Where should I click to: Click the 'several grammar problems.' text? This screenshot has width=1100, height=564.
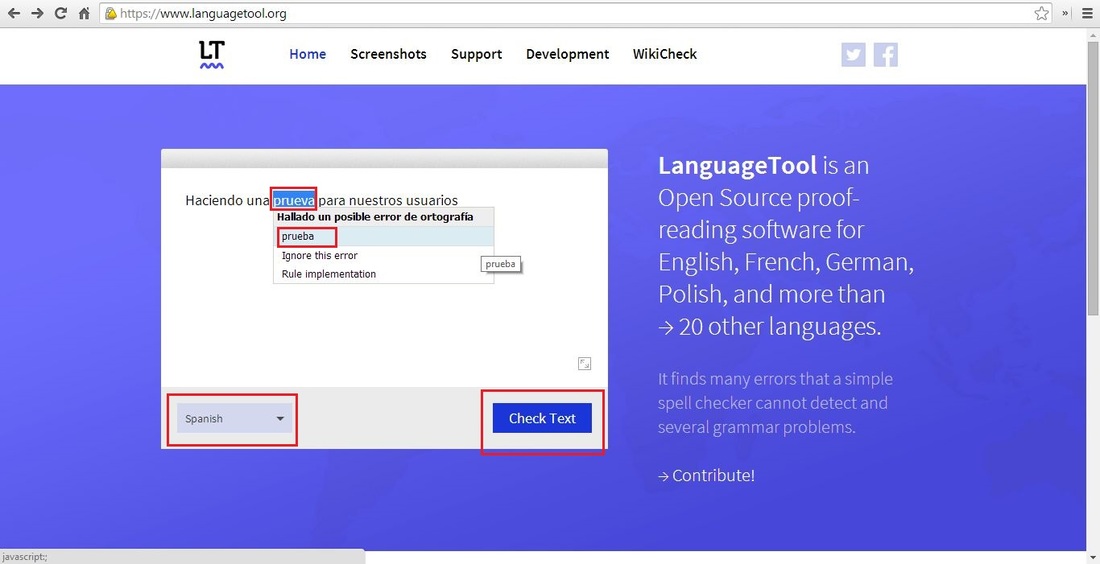[x=756, y=427]
